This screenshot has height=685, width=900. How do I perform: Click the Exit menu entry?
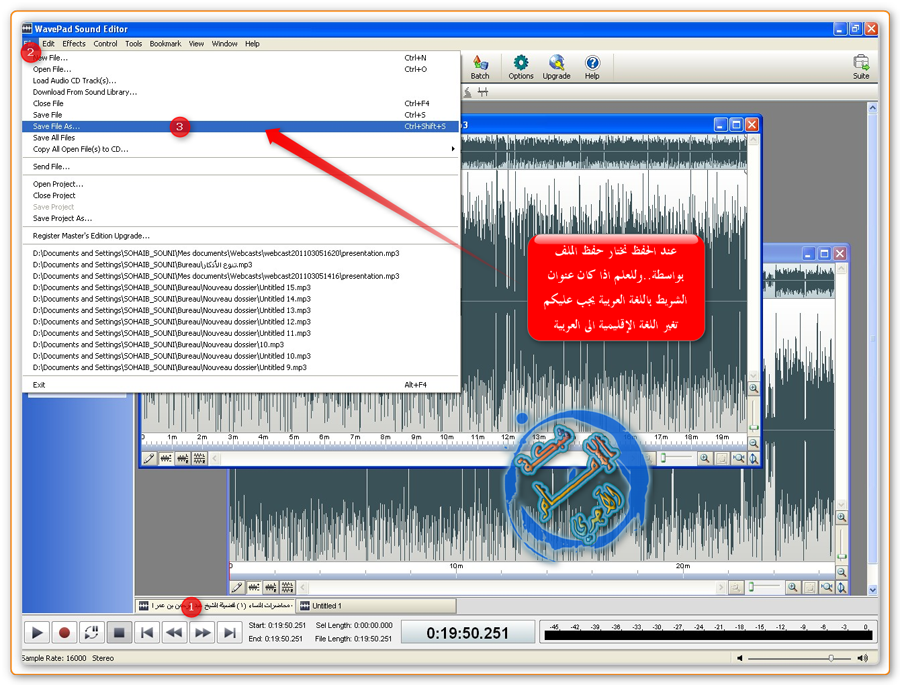point(39,385)
